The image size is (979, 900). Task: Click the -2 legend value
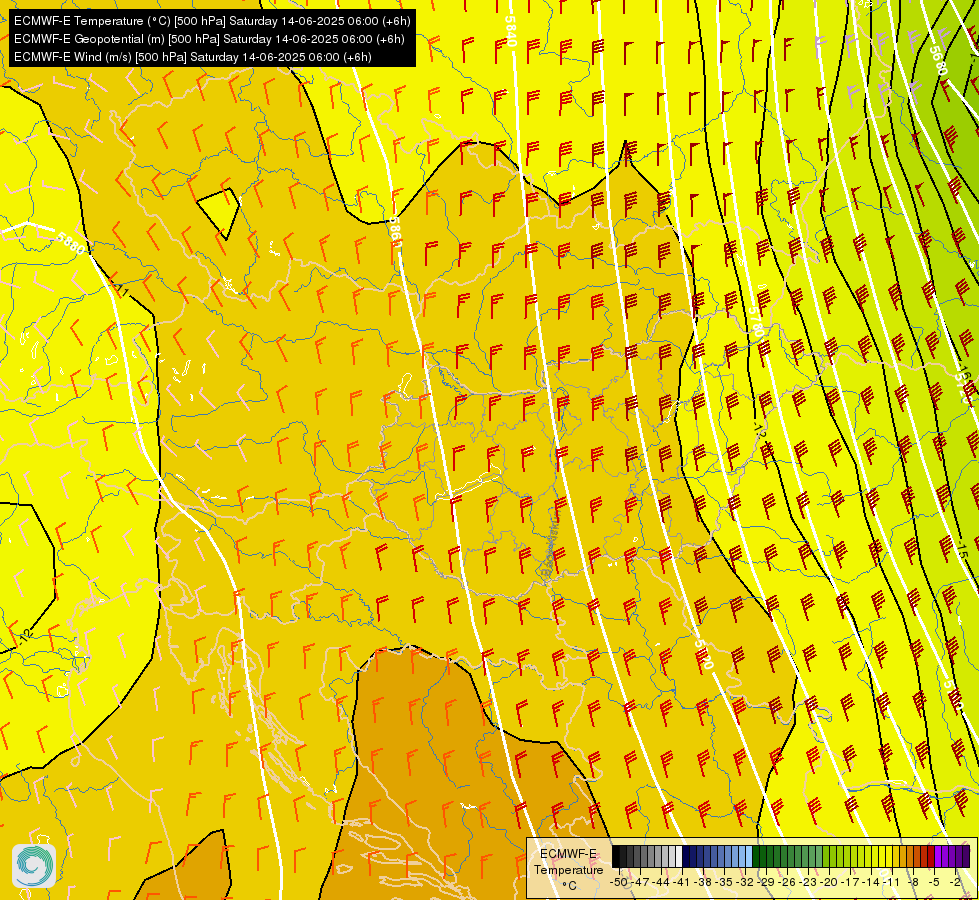[x=955, y=882]
